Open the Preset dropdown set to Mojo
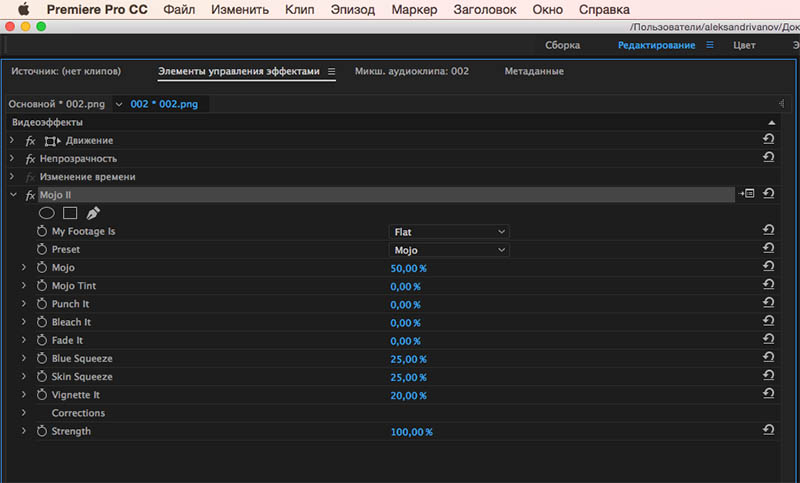800x483 pixels. tap(449, 250)
